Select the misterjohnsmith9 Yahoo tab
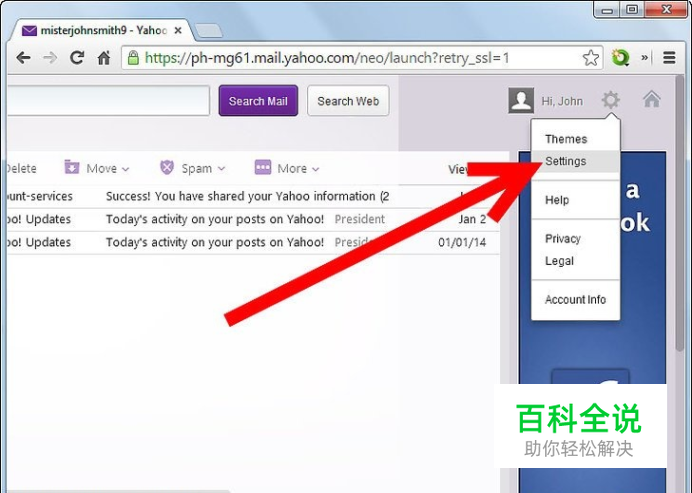The width and height of the screenshot is (692, 493). pos(102,30)
